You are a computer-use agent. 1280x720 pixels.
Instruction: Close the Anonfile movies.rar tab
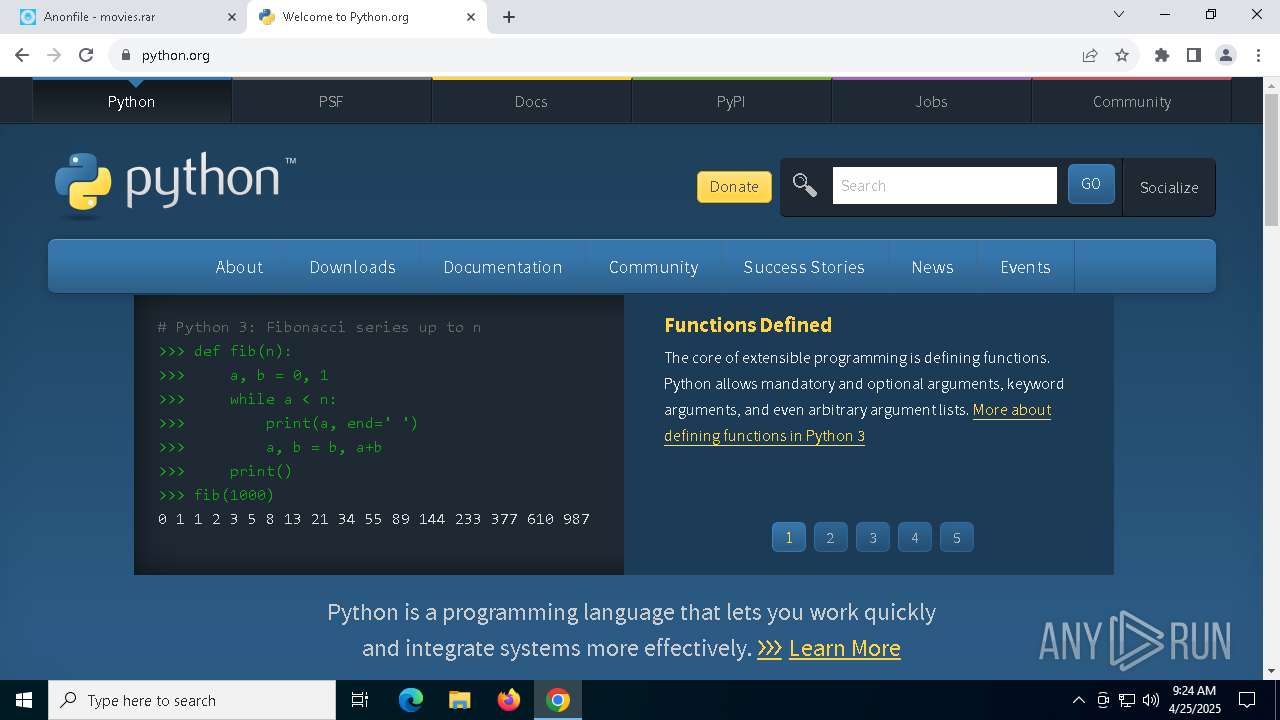point(232,17)
